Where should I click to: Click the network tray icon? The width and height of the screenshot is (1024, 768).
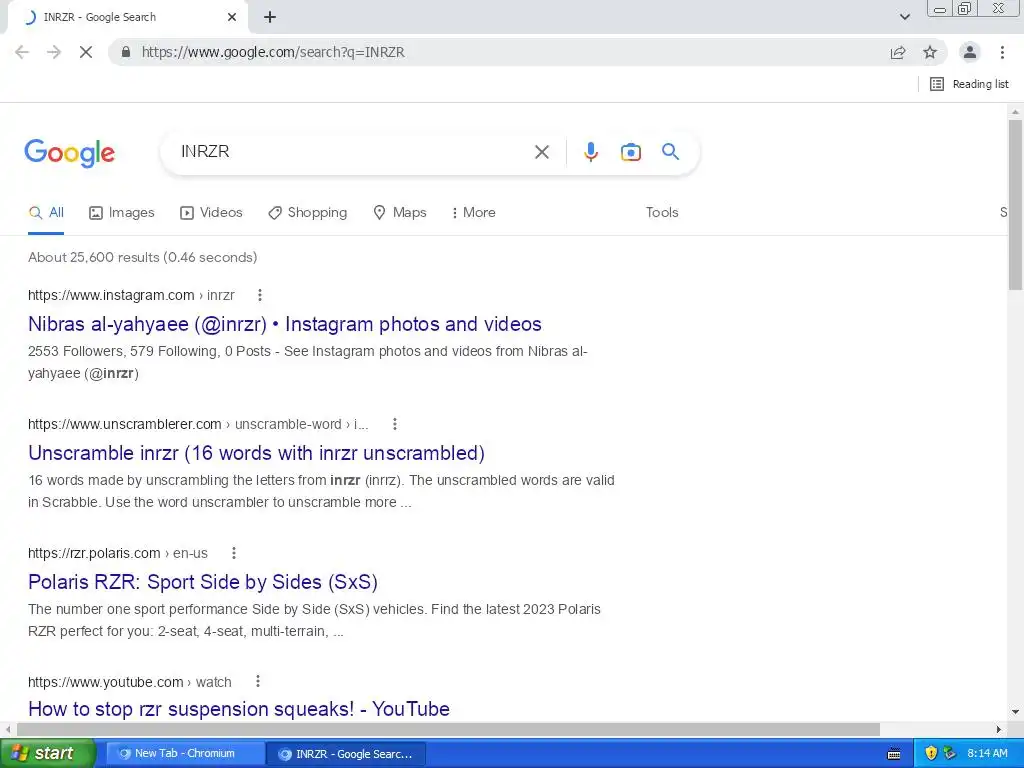950,754
